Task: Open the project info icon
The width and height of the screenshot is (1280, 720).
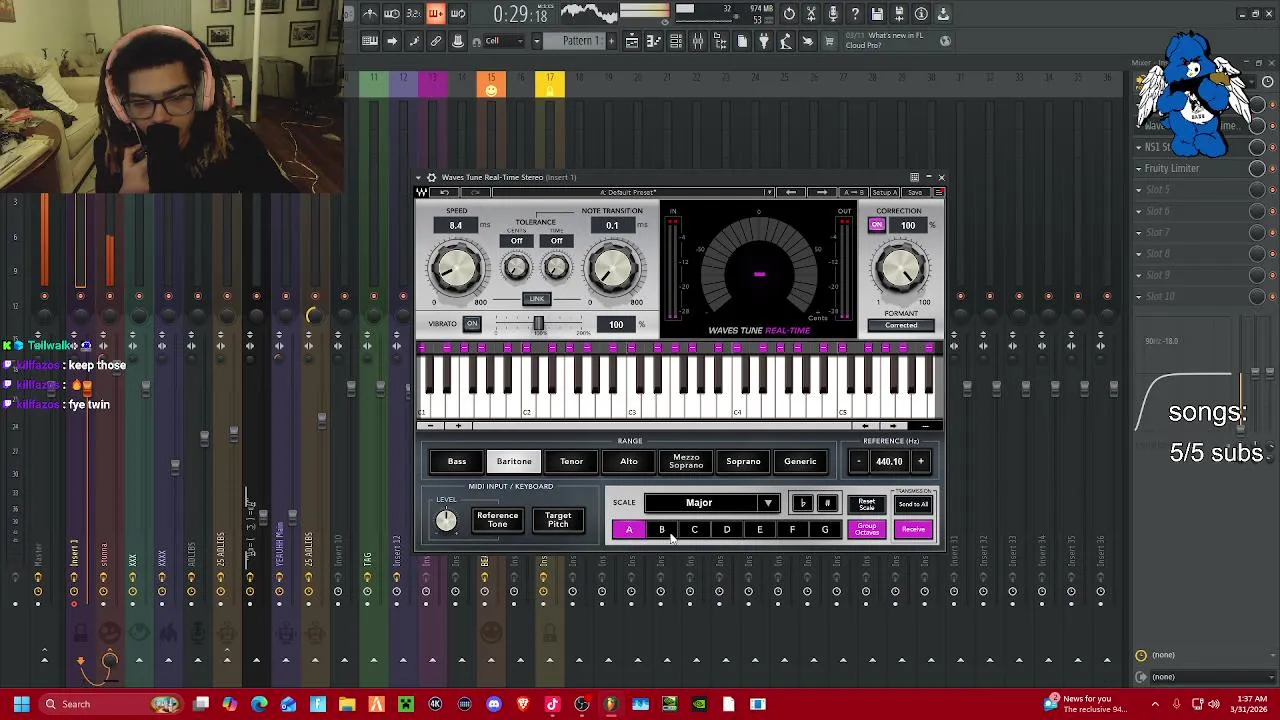Action: click(921, 14)
